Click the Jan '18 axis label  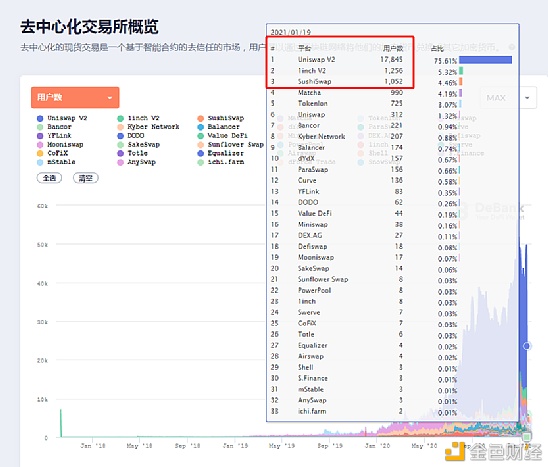pyautogui.click(x=93, y=446)
